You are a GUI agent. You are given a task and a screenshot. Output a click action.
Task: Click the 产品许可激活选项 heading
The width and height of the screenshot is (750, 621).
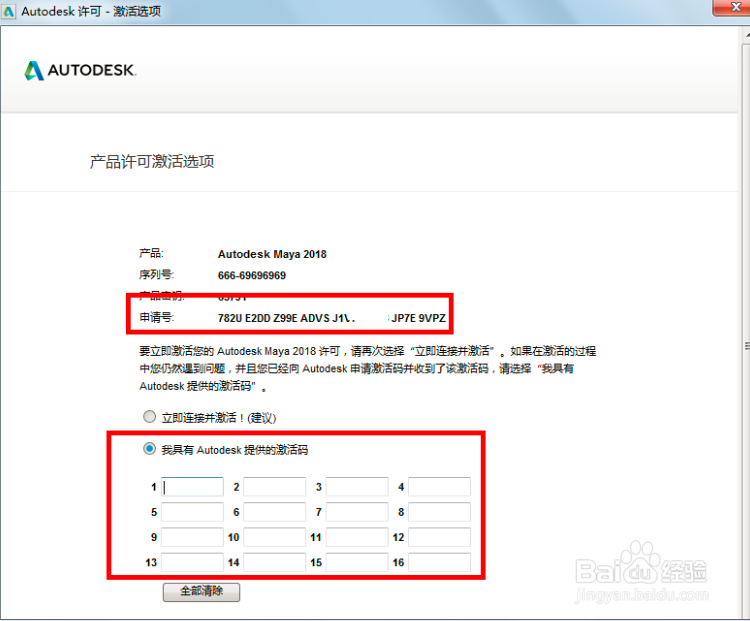point(152,162)
